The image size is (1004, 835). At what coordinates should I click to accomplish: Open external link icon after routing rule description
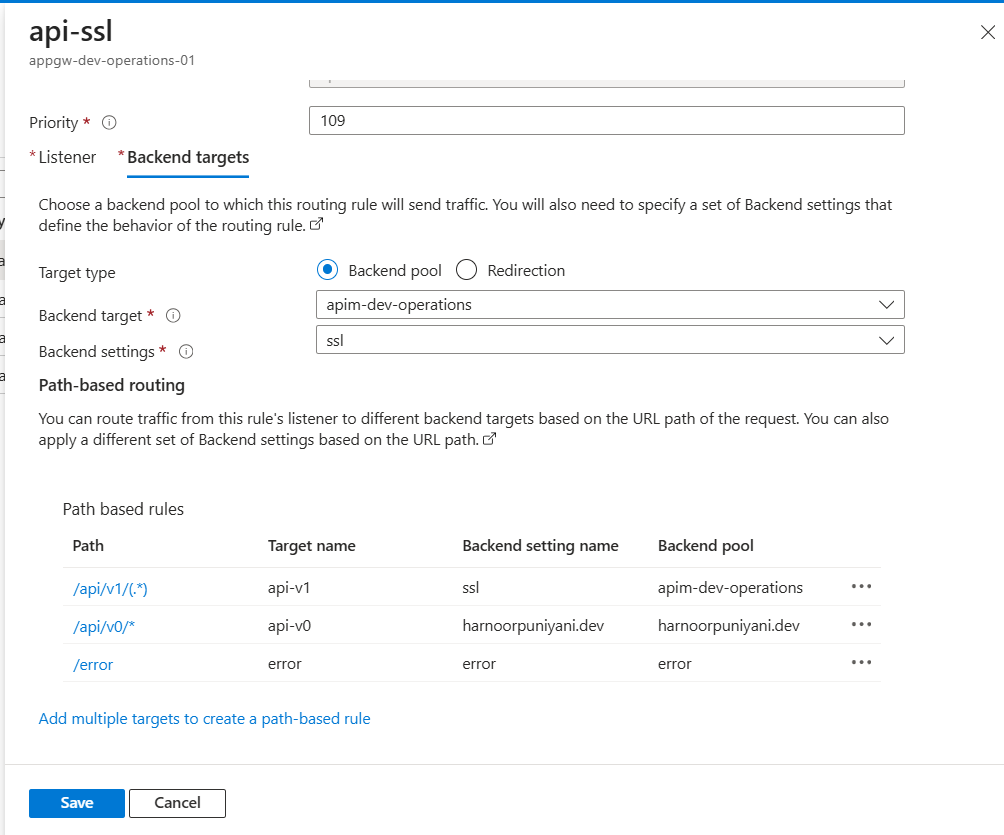point(317,226)
